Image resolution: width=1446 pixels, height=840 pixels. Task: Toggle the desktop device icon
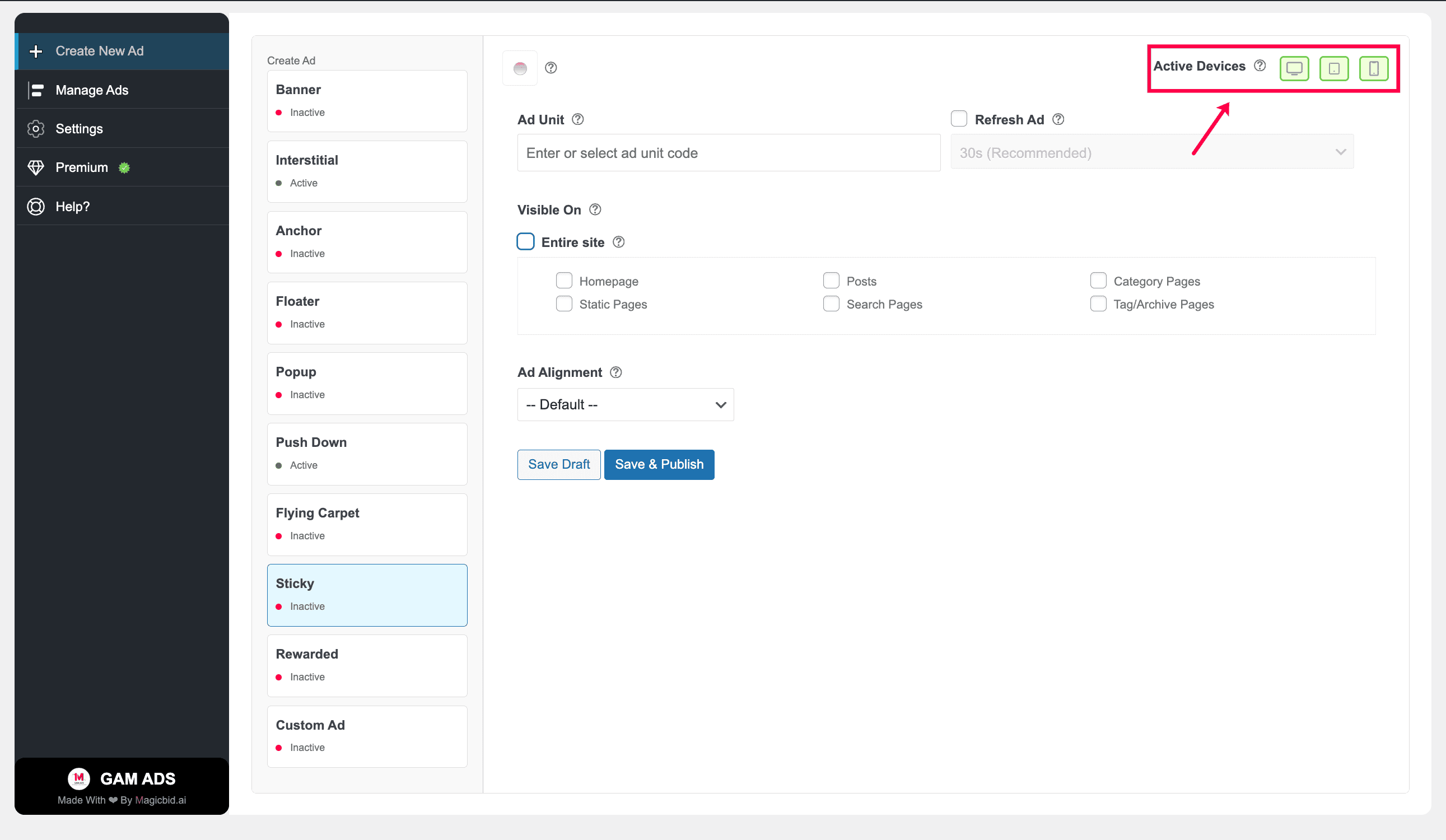pyautogui.click(x=1294, y=69)
